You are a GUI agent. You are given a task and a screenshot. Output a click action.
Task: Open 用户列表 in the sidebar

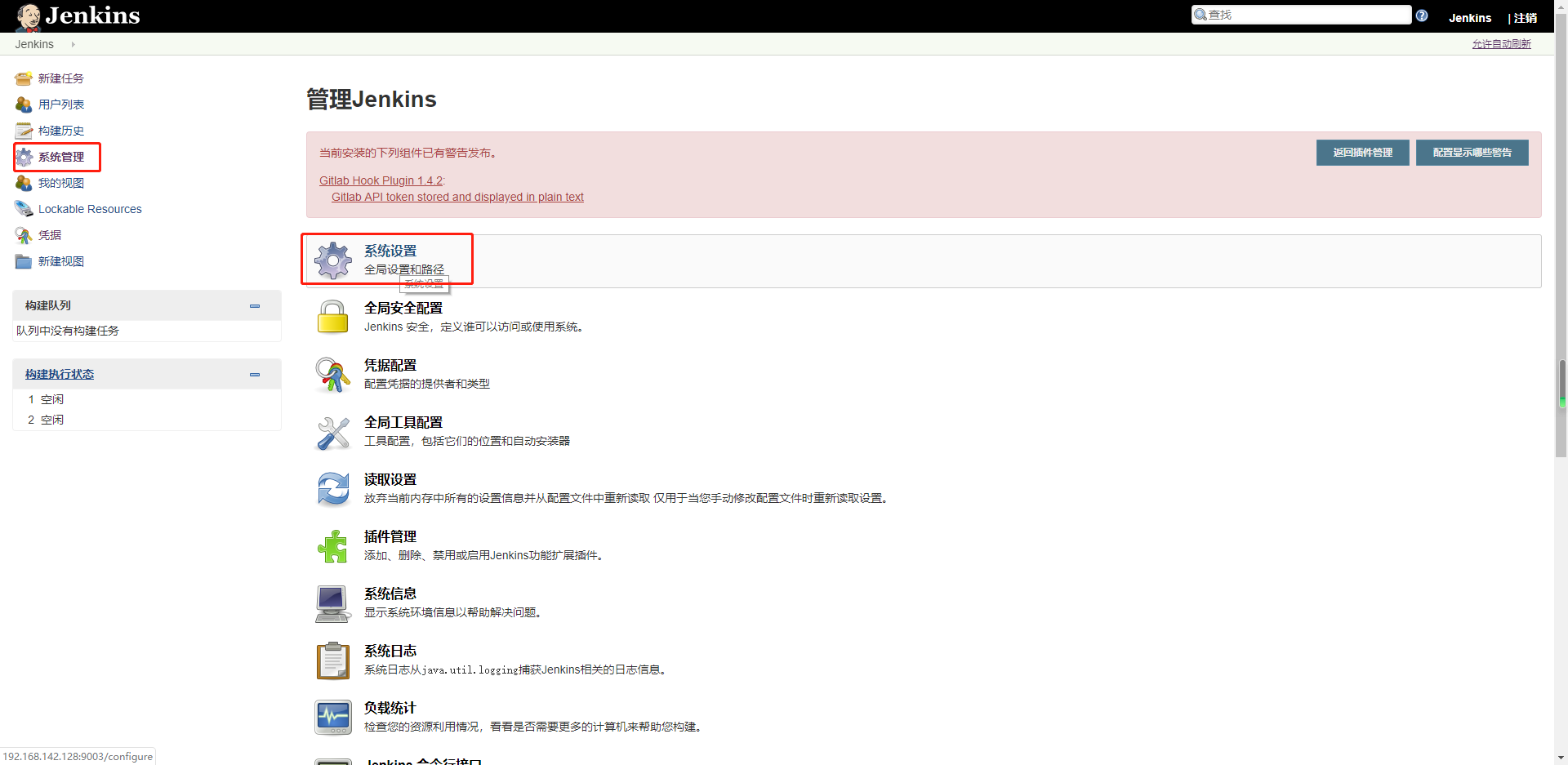[61, 105]
